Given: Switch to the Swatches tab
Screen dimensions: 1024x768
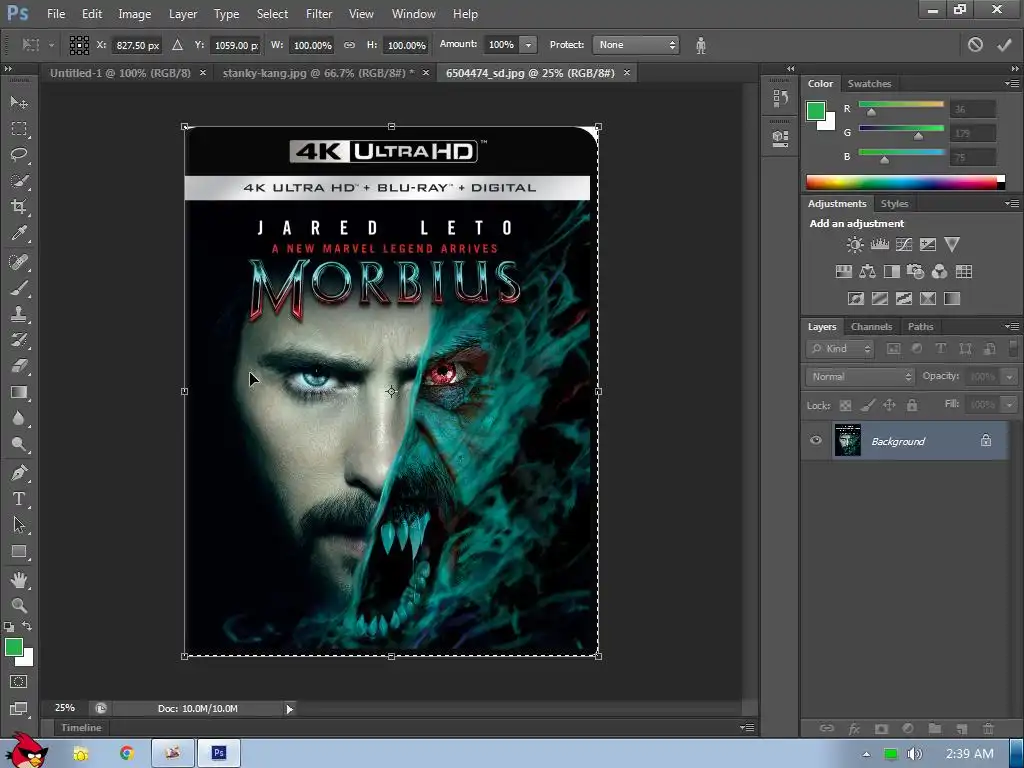Looking at the screenshot, I should point(869,84).
